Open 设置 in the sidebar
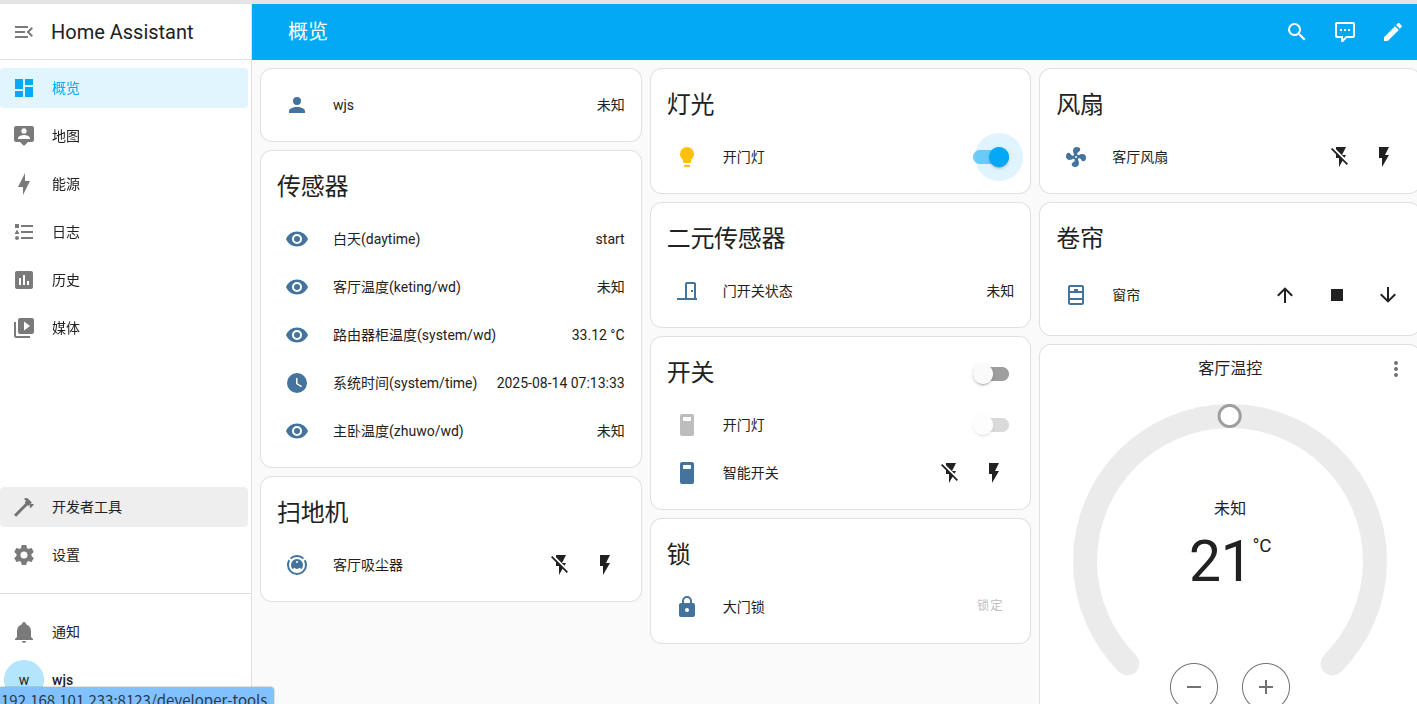 (x=124, y=555)
